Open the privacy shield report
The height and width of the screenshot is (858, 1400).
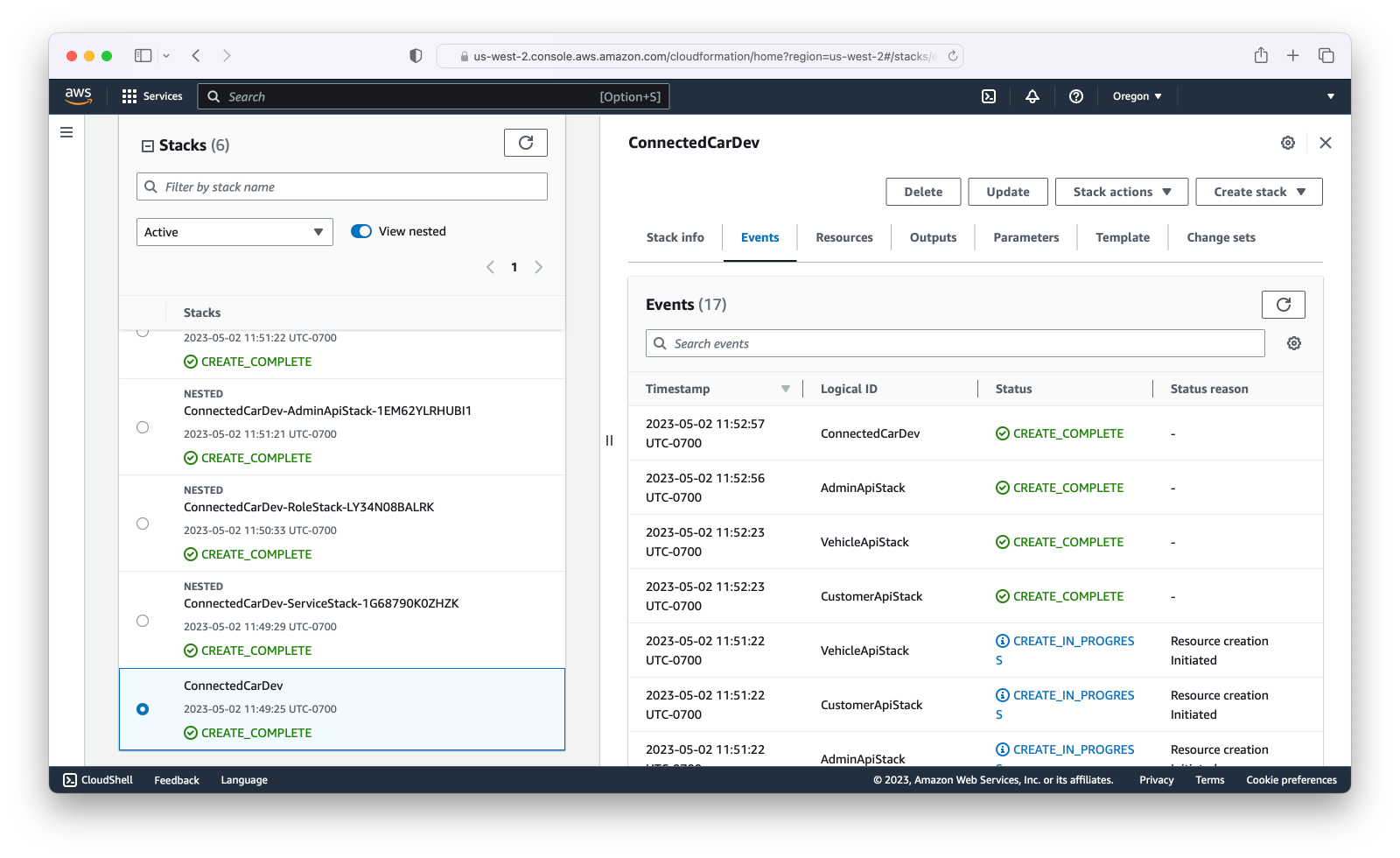pyautogui.click(x=416, y=55)
